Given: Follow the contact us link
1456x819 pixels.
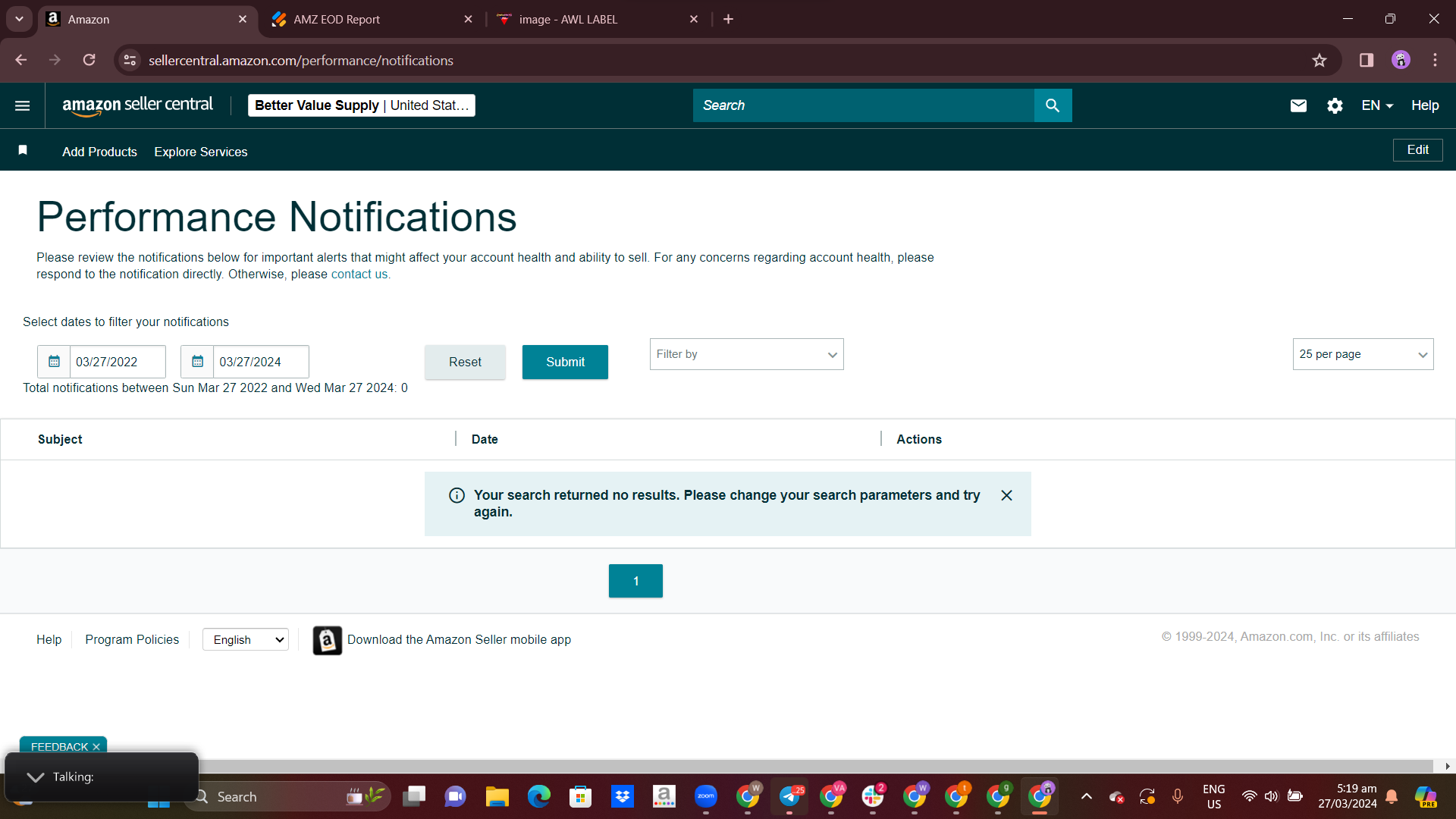Looking at the screenshot, I should (x=359, y=275).
